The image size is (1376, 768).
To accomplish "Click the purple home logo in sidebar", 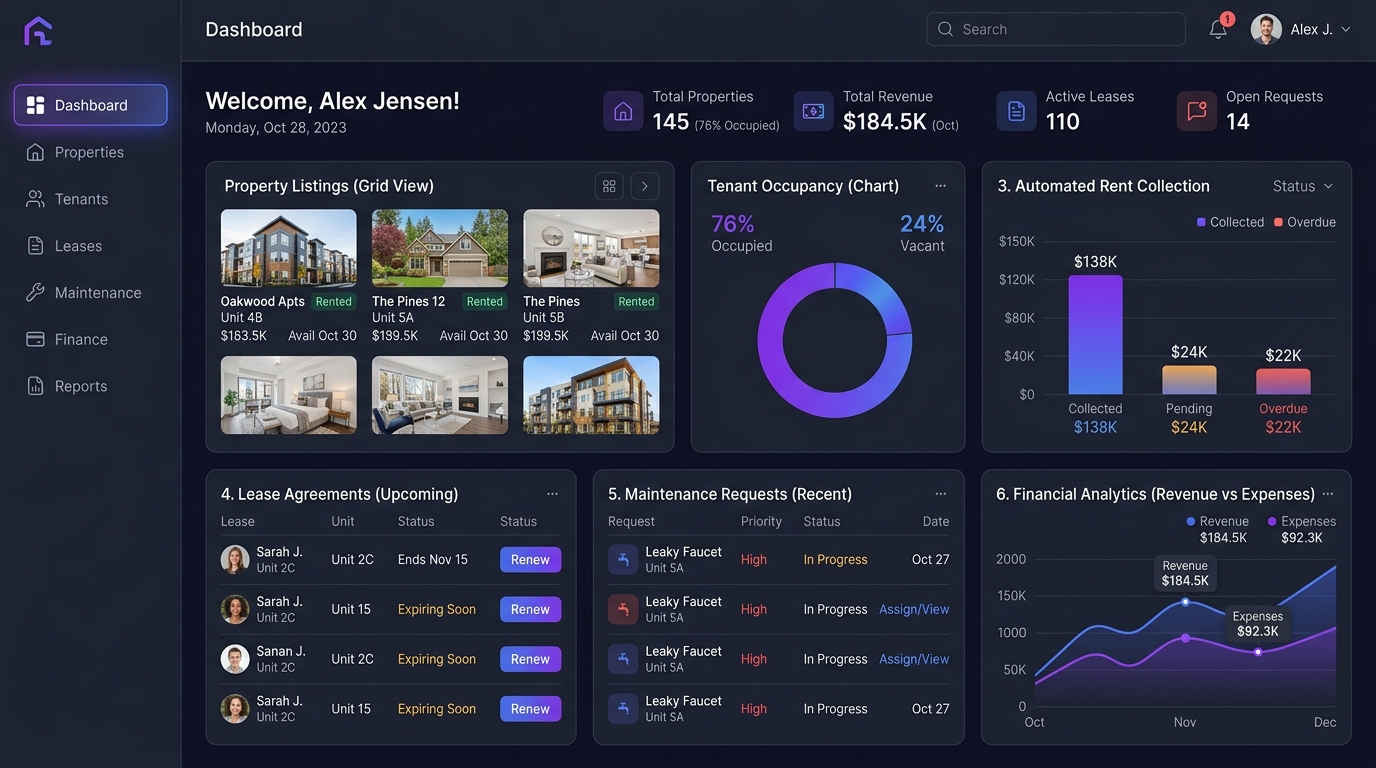I will (38, 31).
